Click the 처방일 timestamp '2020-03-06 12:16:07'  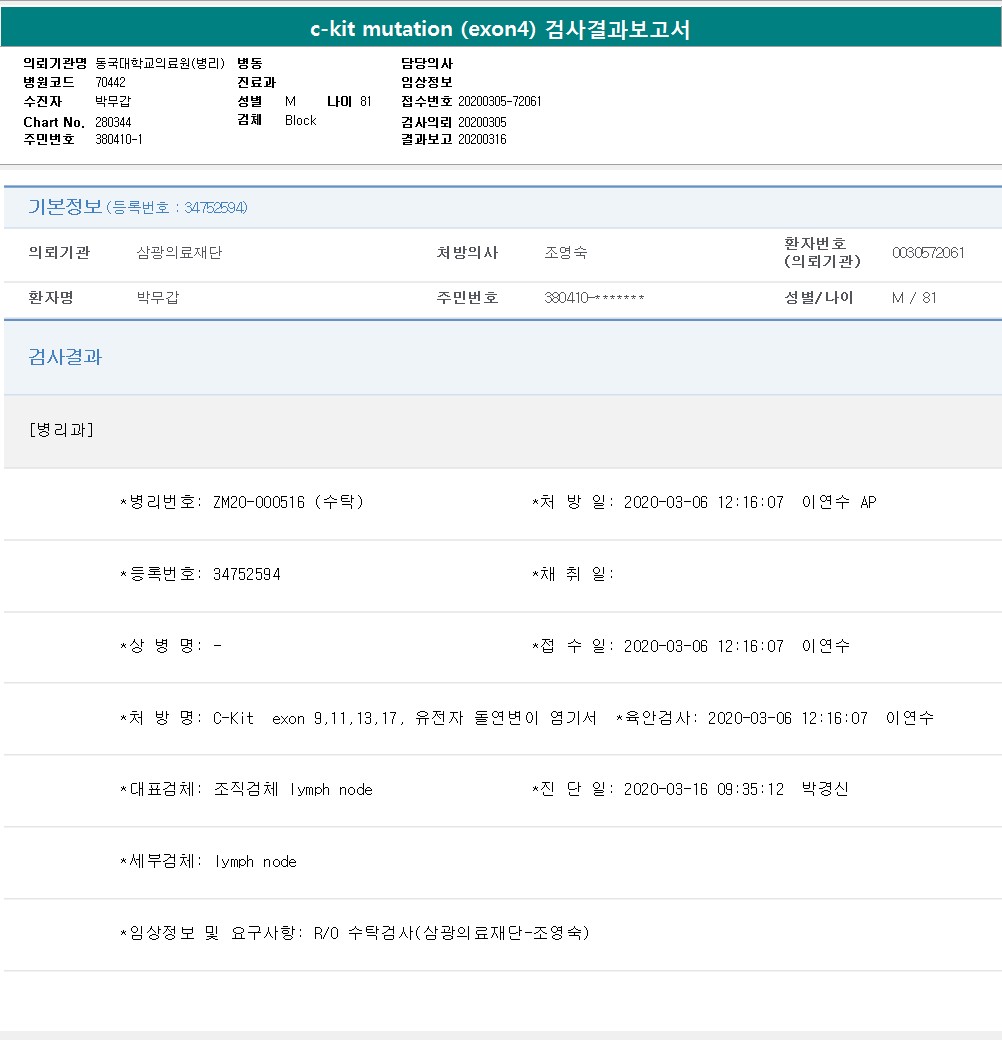pyautogui.click(x=704, y=502)
